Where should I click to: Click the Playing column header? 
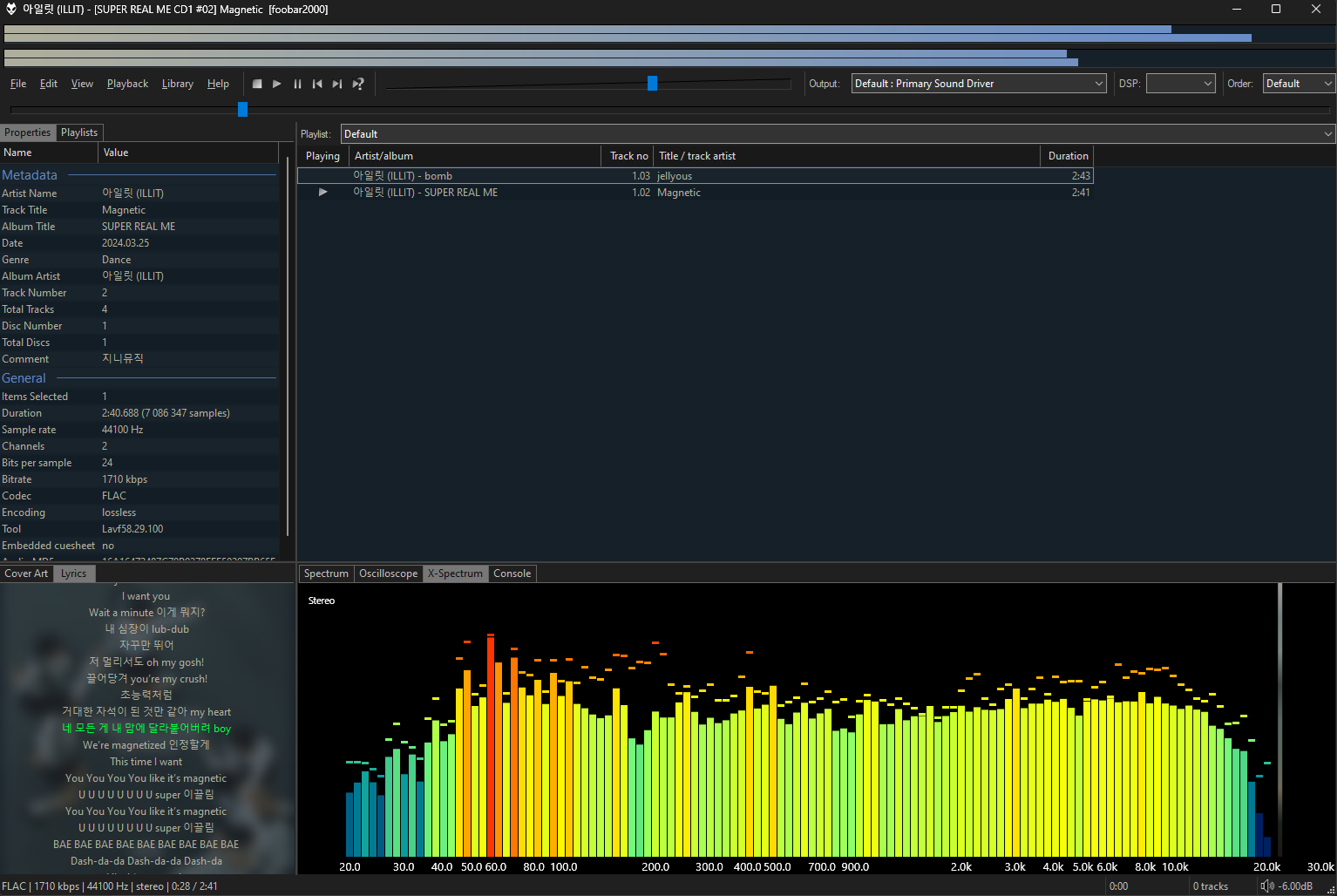(323, 156)
